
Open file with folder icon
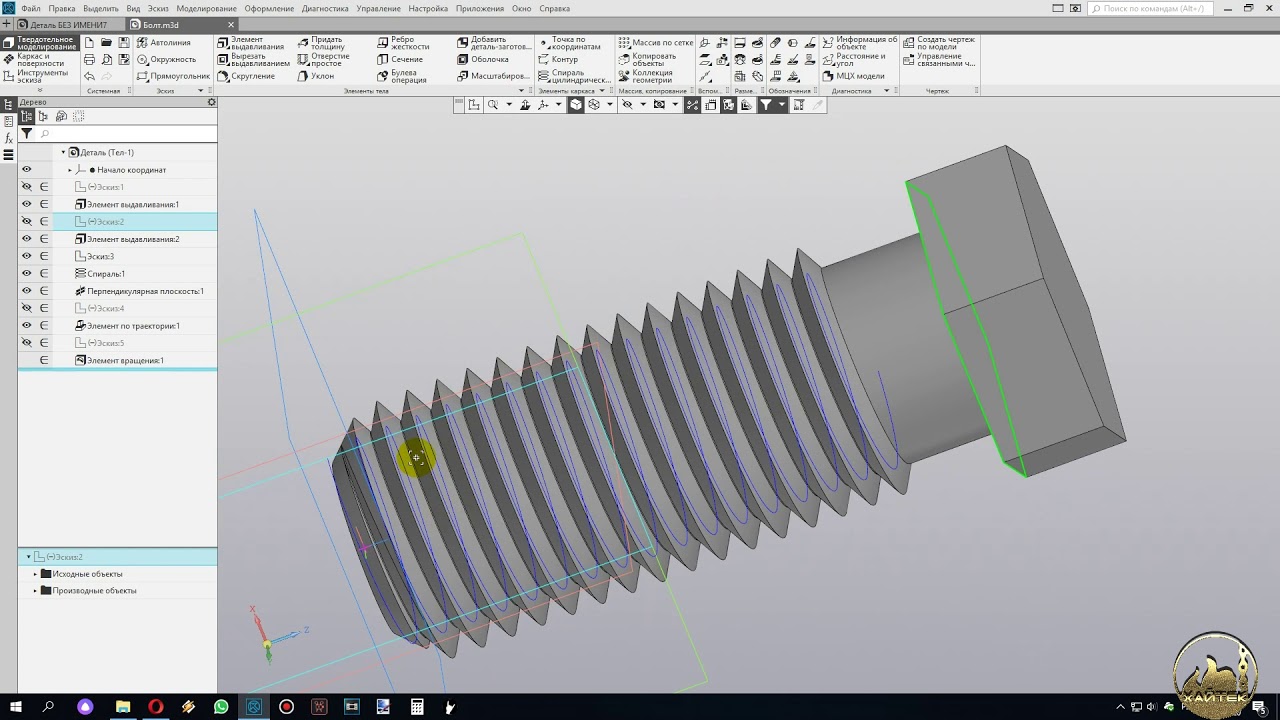click(x=106, y=43)
